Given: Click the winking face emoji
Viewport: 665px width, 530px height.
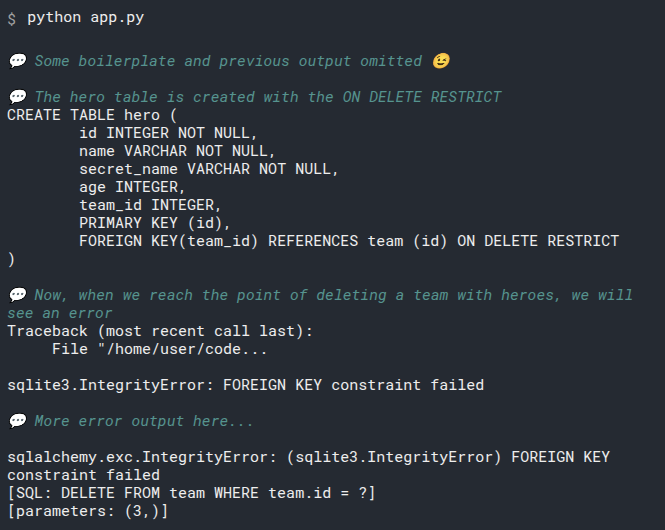Looking at the screenshot, I should click(x=441, y=61).
